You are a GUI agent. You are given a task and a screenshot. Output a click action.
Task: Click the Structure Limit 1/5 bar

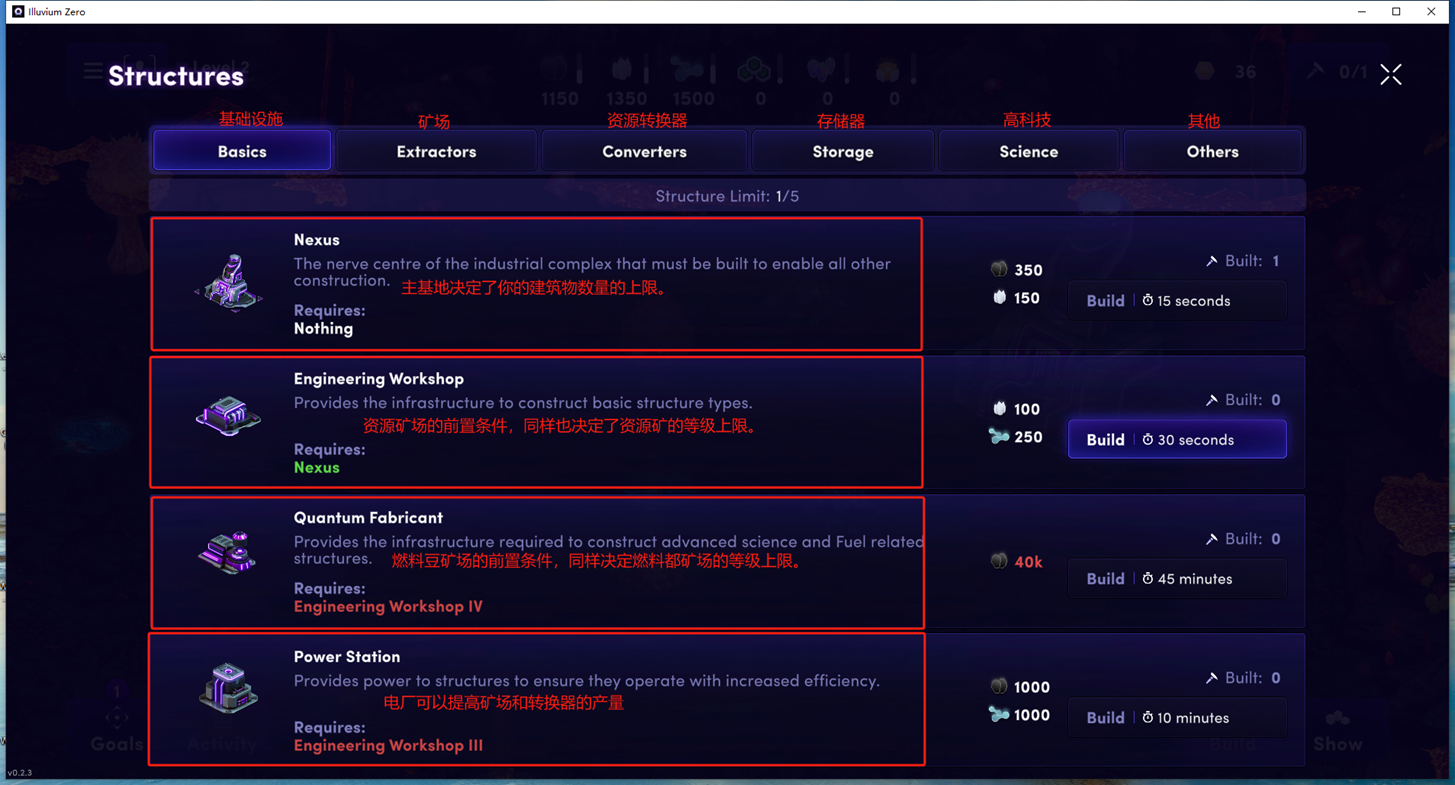727,196
